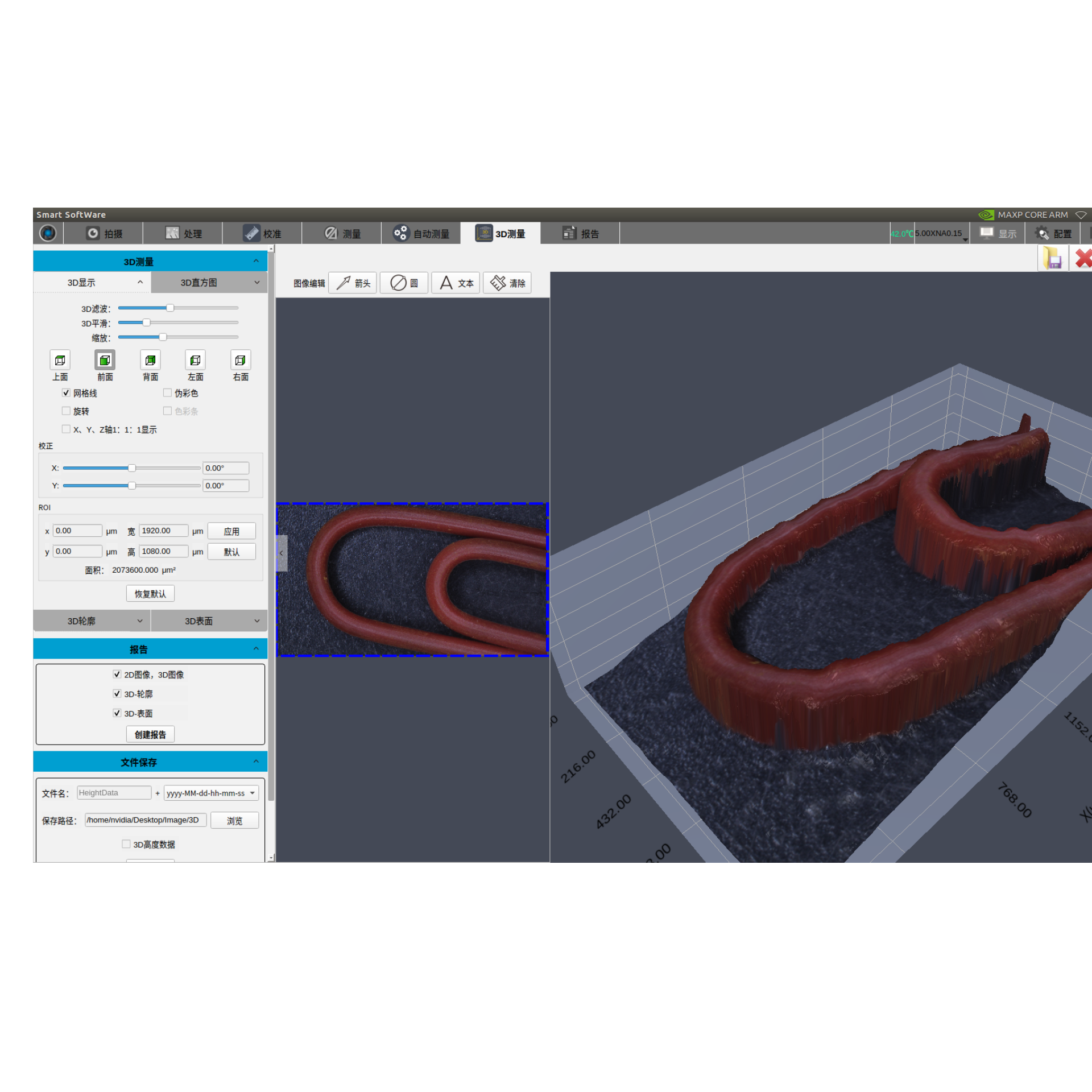1092x1092 pixels.
Task: Uncheck the 3D-表面 report option
Action: pyautogui.click(x=117, y=713)
